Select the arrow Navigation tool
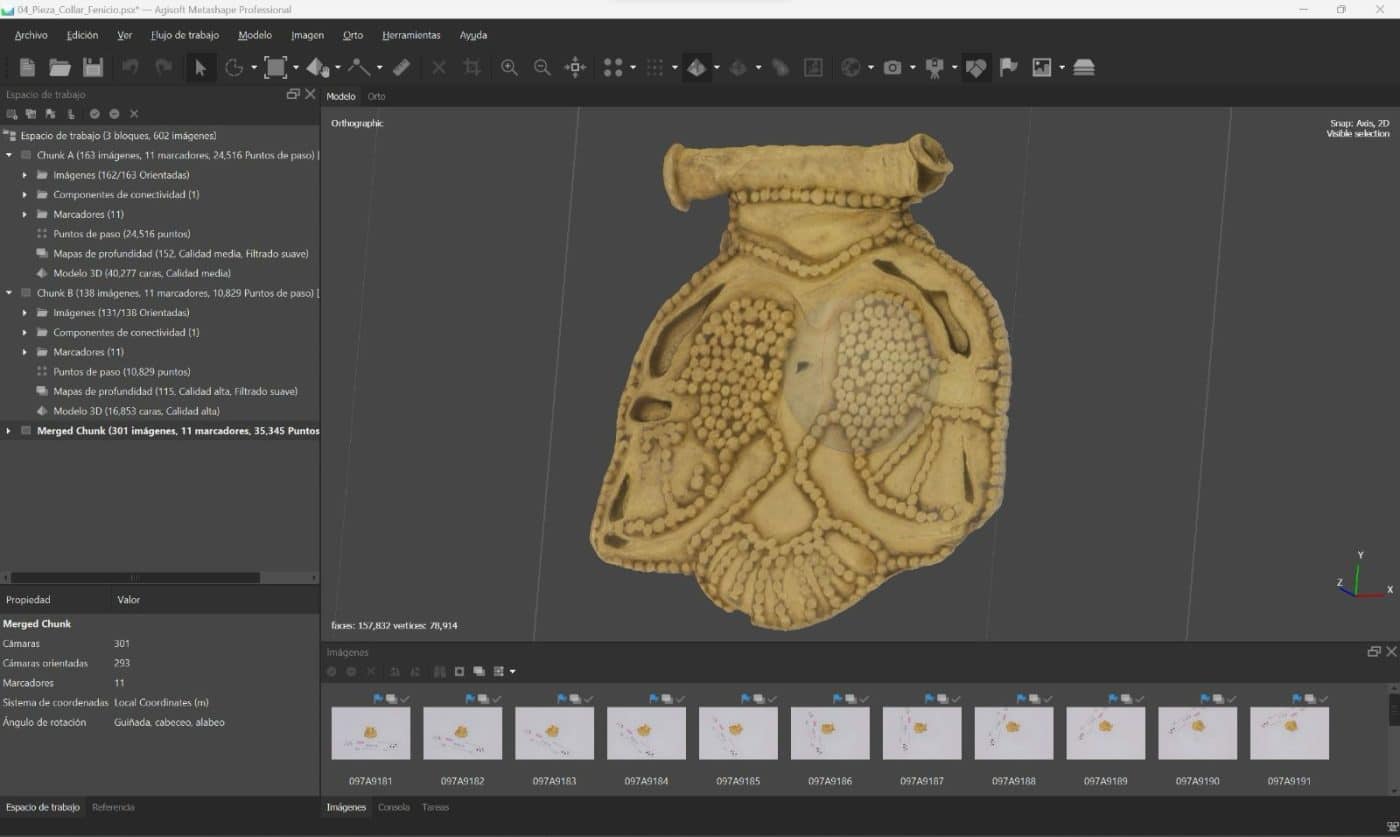This screenshot has width=1400, height=837. point(201,68)
